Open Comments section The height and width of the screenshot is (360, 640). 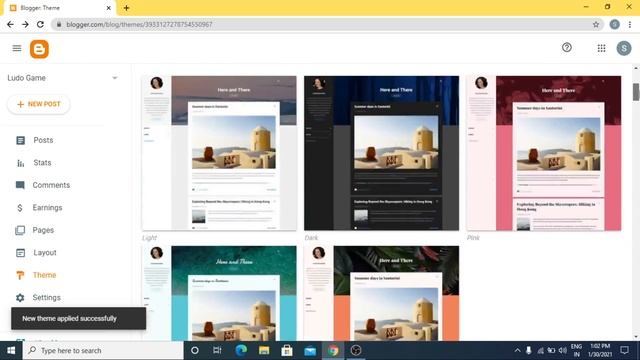coord(51,185)
